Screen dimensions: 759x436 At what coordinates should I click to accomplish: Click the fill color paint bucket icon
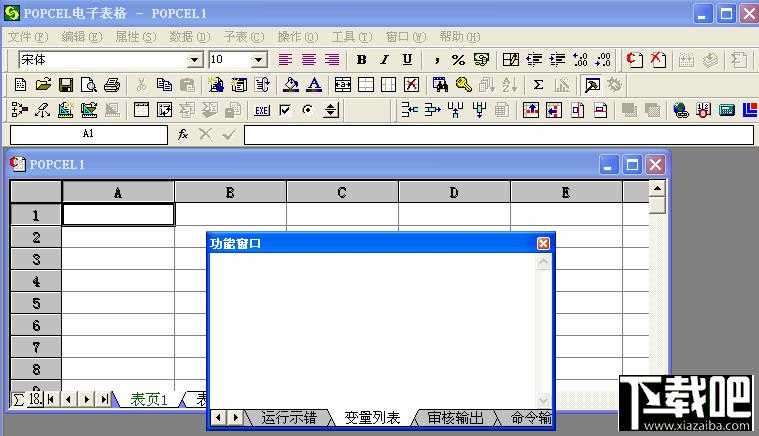pos(291,85)
